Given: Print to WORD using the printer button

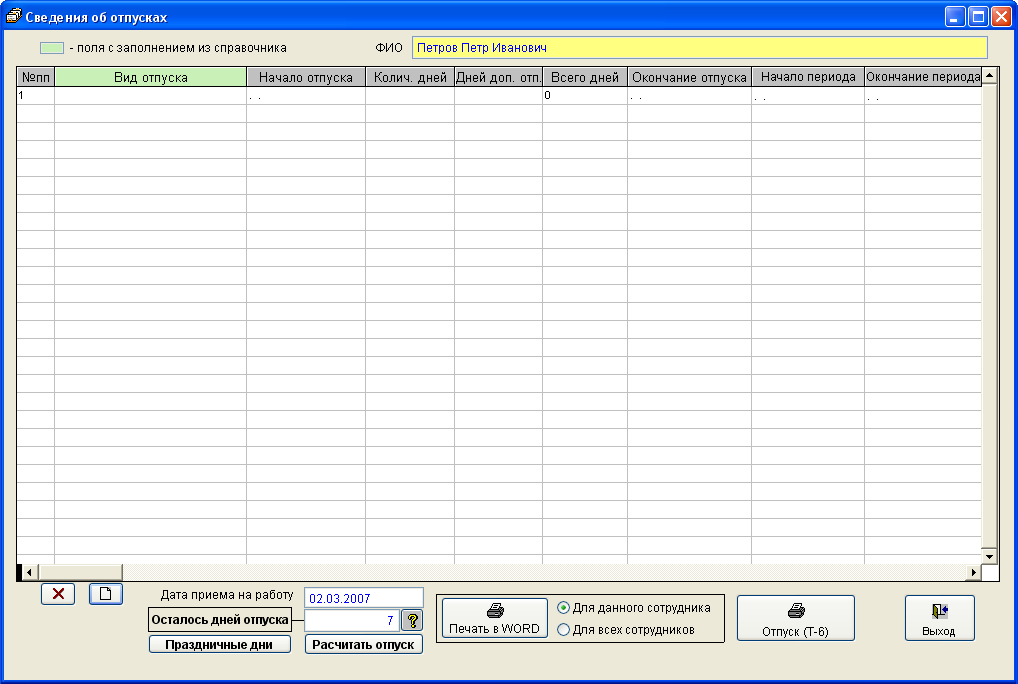Looking at the screenshot, I should [x=494, y=619].
